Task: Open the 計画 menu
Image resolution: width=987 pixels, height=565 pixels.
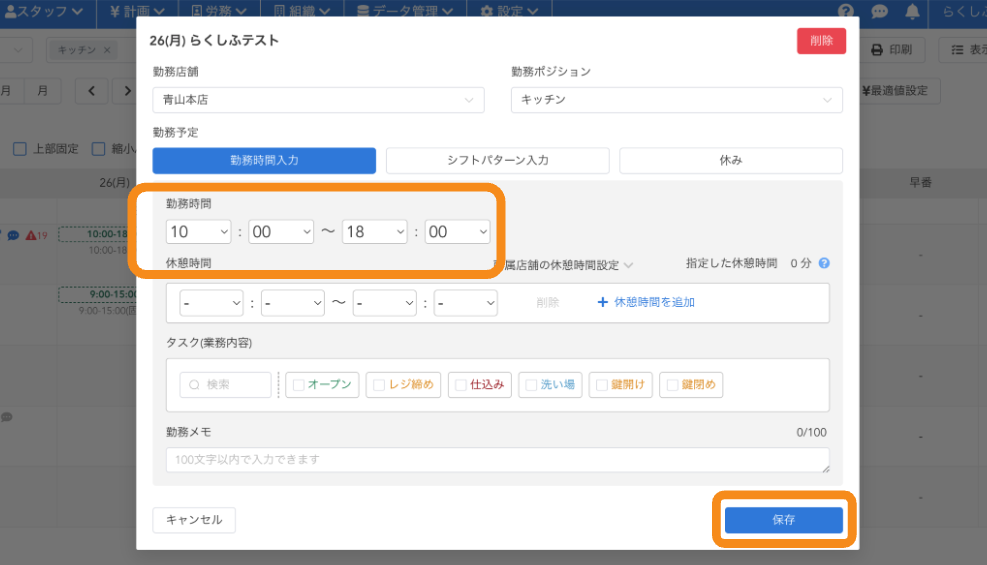Action: (137, 11)
